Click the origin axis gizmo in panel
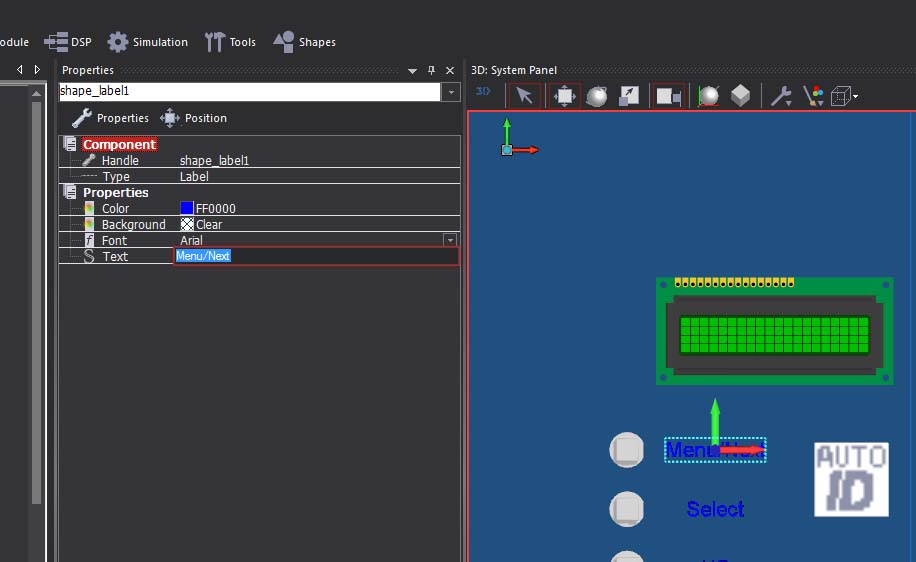This screenshot has width=916, height=562. (x=519, y=137)
